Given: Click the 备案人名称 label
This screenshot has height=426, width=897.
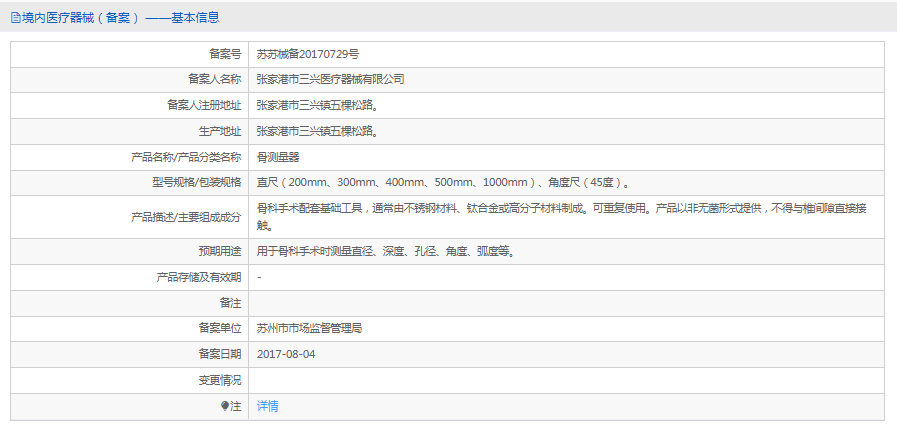Looking at the screenshot, I should 215,79.
